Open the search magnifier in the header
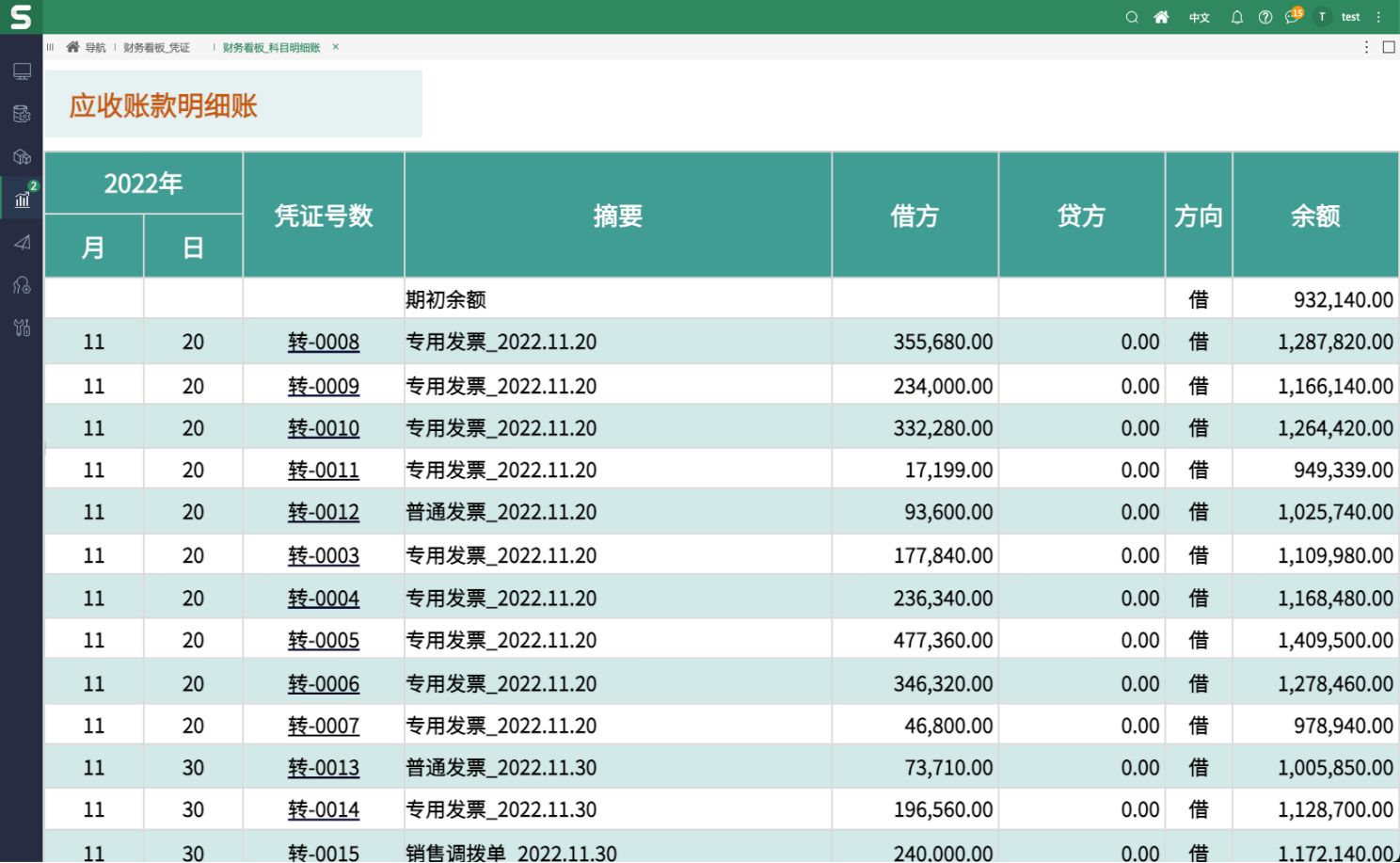Viewport: 1400px width, 863px height. click(1132, 17)
